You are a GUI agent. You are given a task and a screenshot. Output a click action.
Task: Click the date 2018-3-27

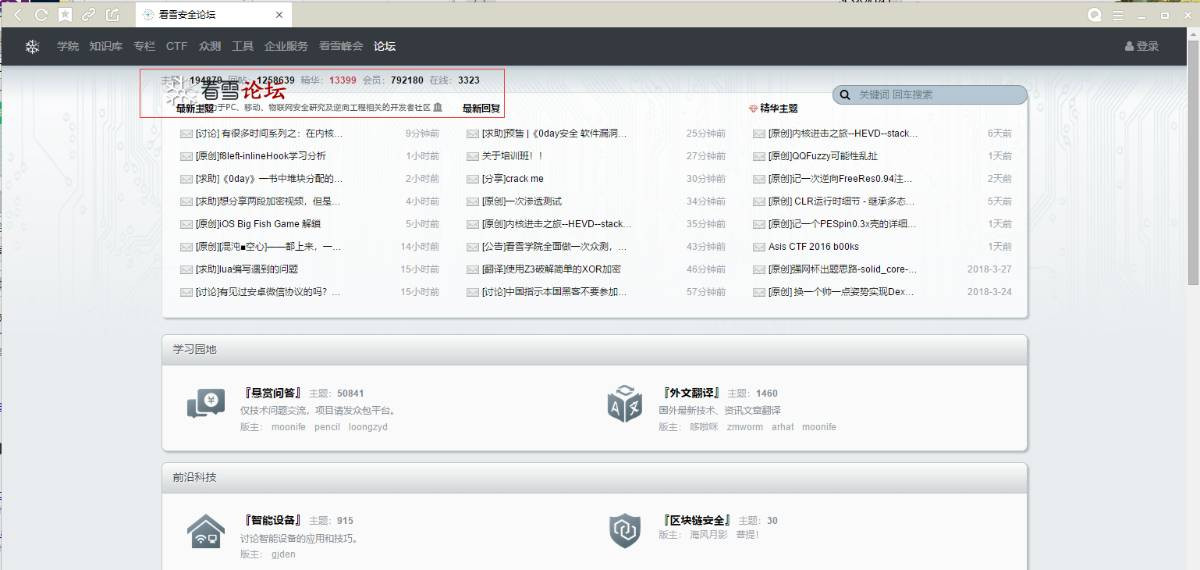pos(989,270)
